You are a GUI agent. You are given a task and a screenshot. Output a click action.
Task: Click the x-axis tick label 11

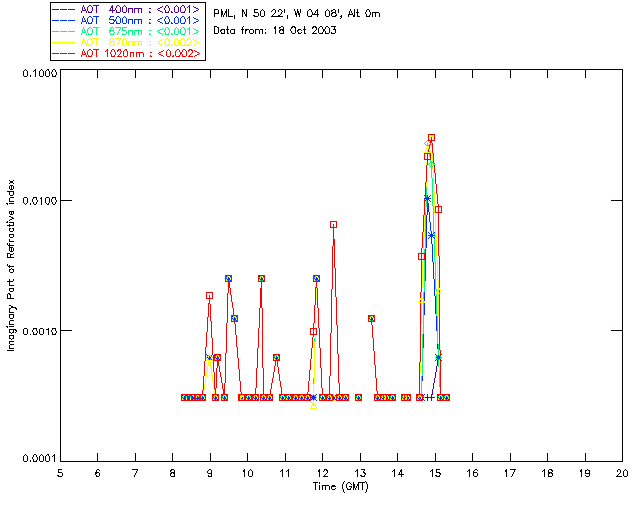coord(285,474)
